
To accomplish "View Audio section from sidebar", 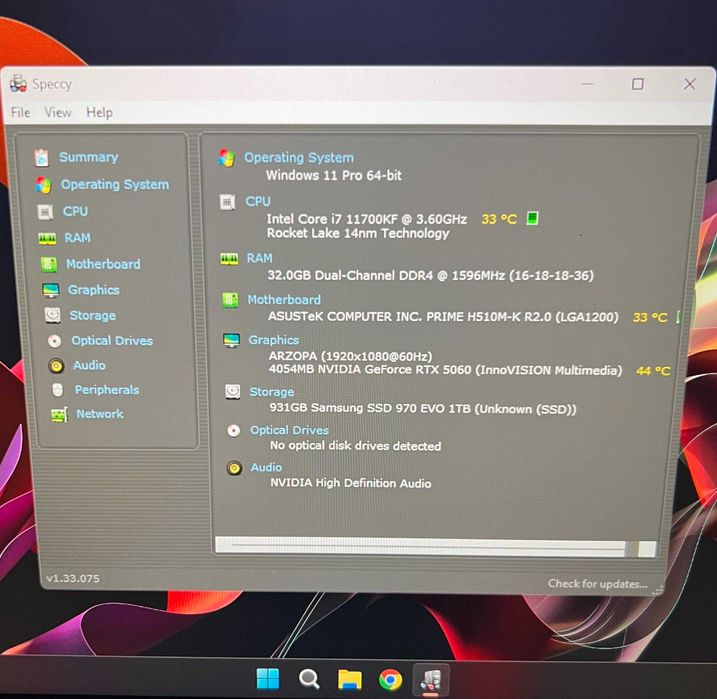I will 89,365.
